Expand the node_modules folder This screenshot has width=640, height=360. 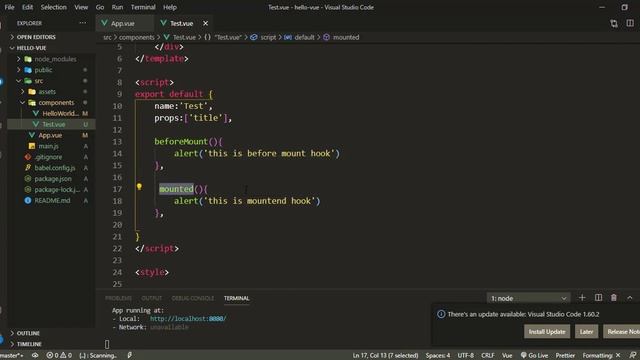[51, 59]
